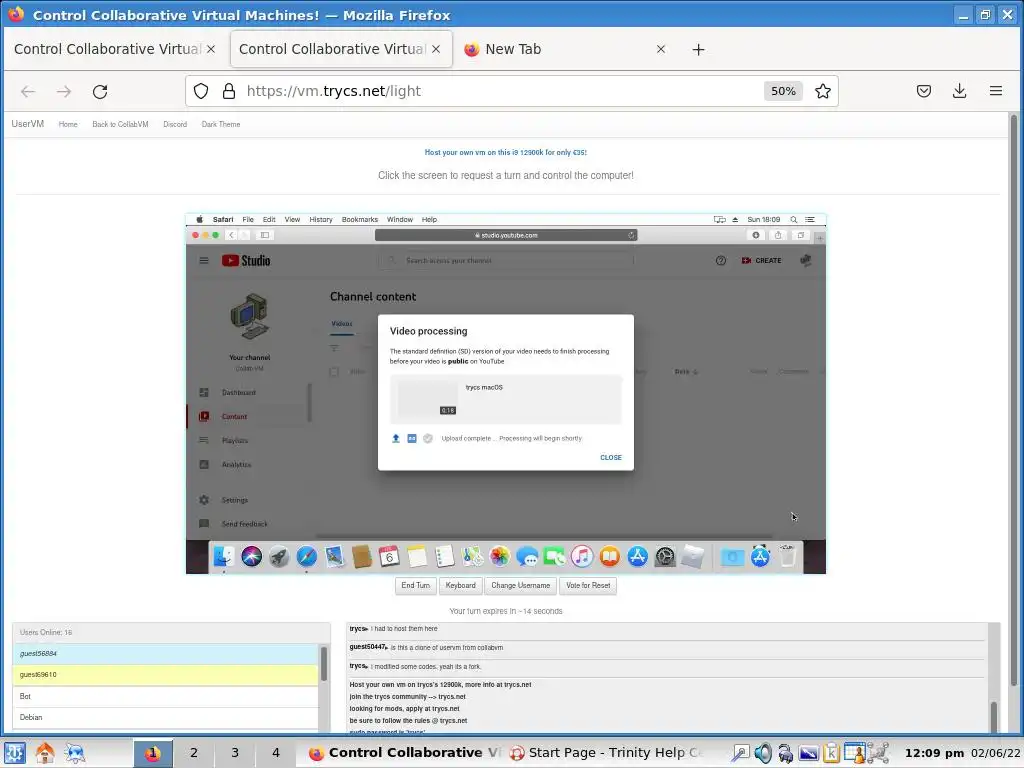Click the CREATE button in YouTube Studio
The width and height of the screenshot is (1024, 768).
761,261
